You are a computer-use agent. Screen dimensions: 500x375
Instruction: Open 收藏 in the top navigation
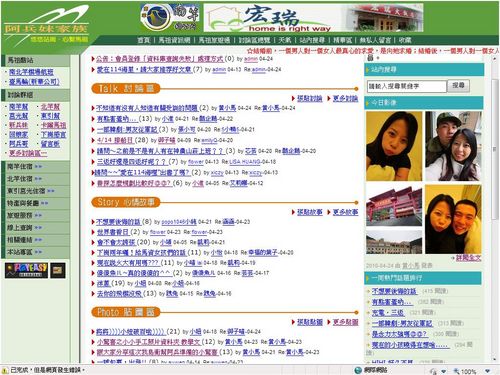(x=405, y=40)
